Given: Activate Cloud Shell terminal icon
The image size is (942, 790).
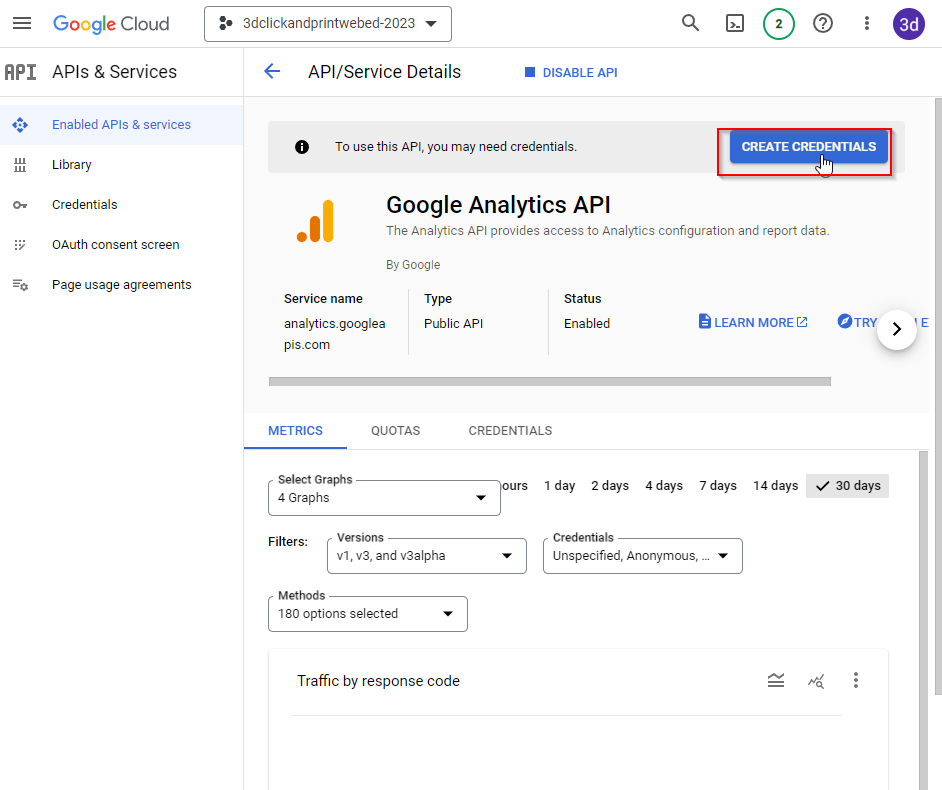Looking at the screenshot, I should point(735,23).
